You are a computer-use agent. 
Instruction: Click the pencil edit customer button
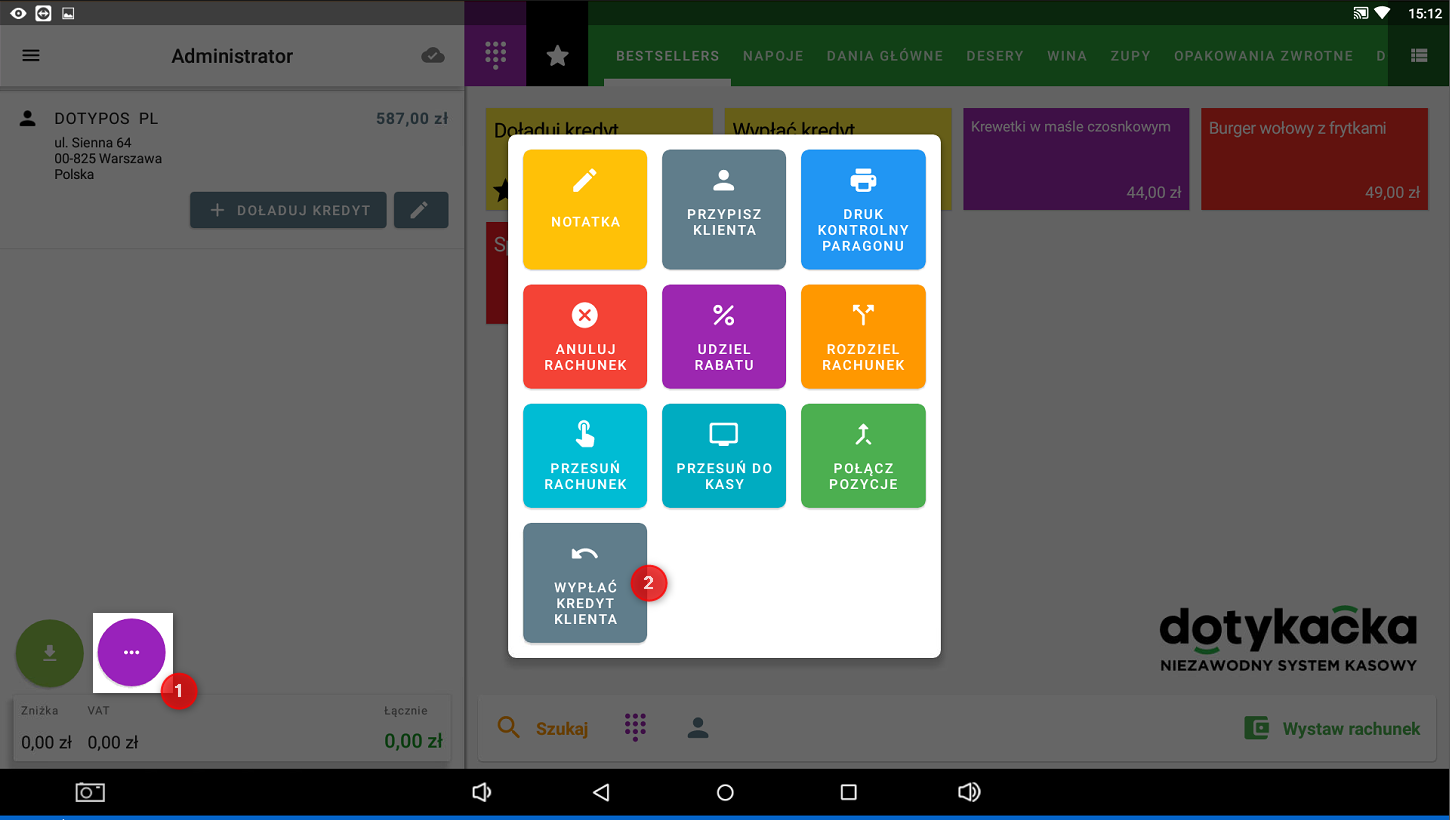(x=420, y=210)
